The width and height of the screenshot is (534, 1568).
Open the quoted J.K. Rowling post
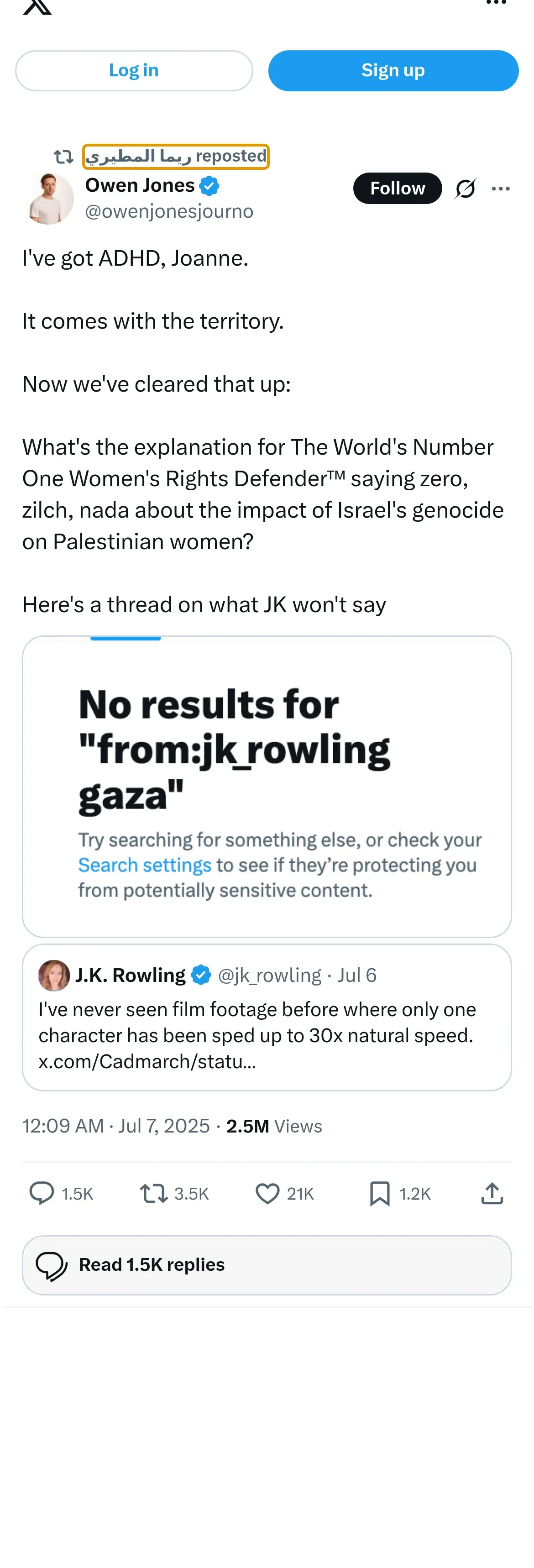pyautogui.click(x=267, y=1035)
